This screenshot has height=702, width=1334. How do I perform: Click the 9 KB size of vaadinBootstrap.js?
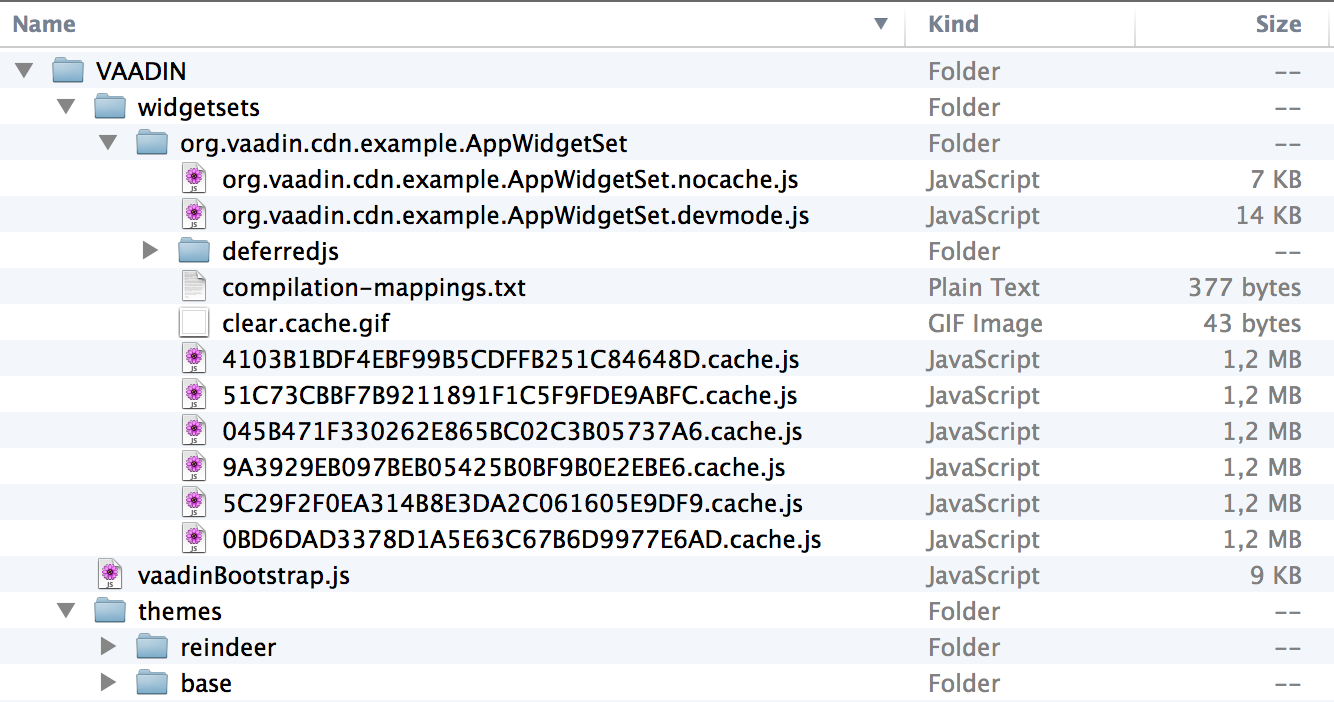(x=1277, y=575)
